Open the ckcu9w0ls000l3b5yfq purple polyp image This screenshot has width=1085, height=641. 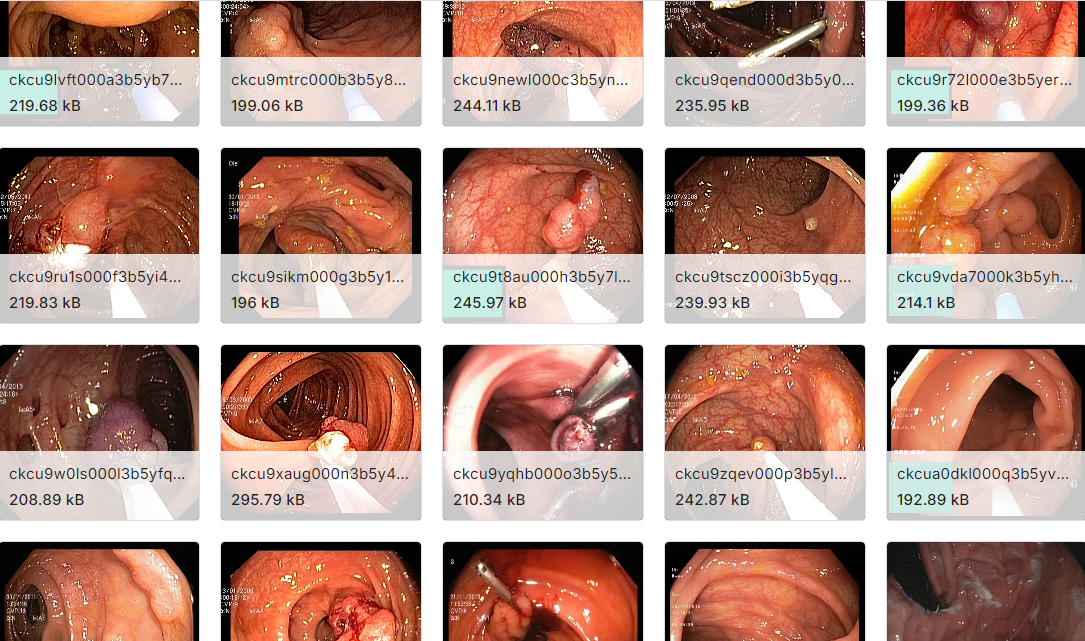(x=100, y=433)
